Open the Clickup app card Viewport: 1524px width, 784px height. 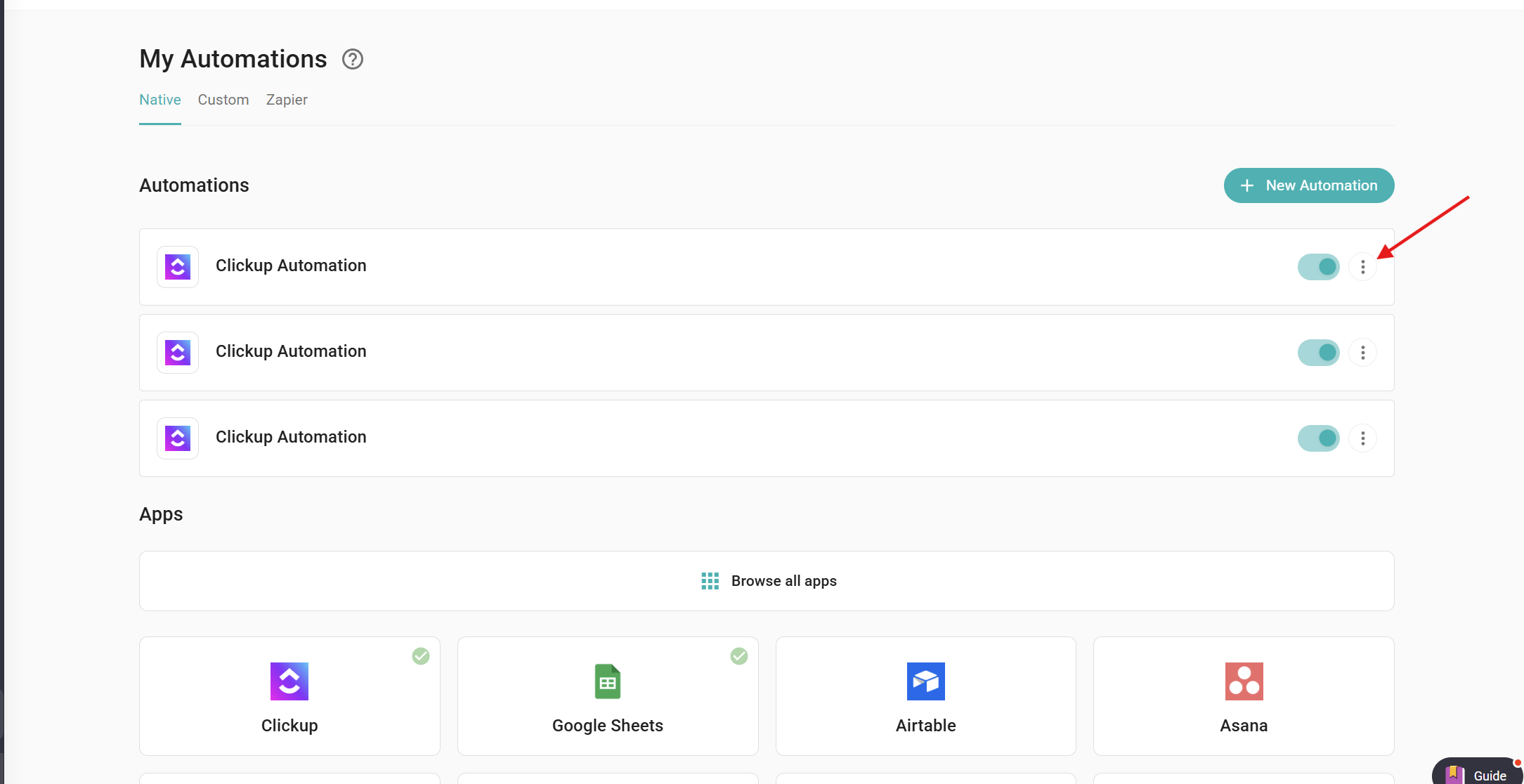(x=289, y=696)
